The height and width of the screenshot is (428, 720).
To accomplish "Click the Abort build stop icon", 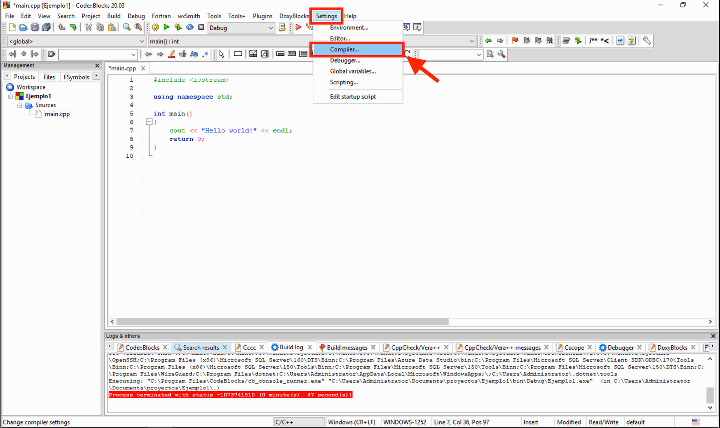I will (x=201, y=28).
